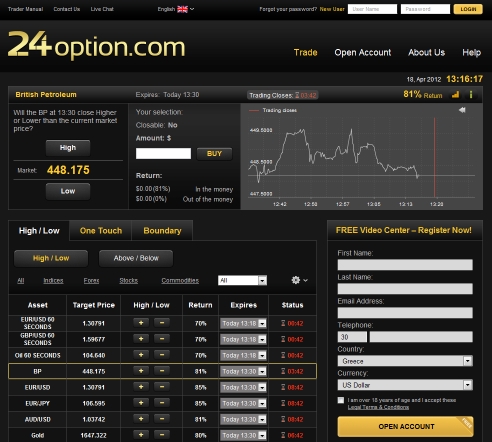Image resolution: width=492 pixels, height=442 pixels.
Task: Click the yellow OPEN ACCOUNT button
Action: tap(406, 427)
